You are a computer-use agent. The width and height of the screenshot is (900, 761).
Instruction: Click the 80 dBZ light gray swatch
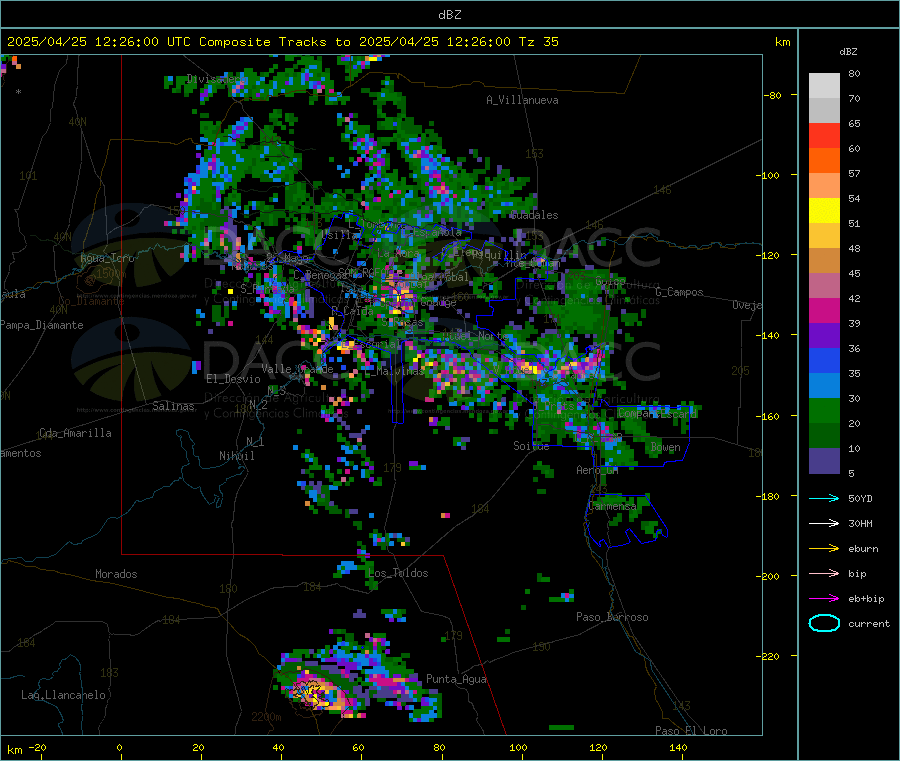(x=824, y=86)
